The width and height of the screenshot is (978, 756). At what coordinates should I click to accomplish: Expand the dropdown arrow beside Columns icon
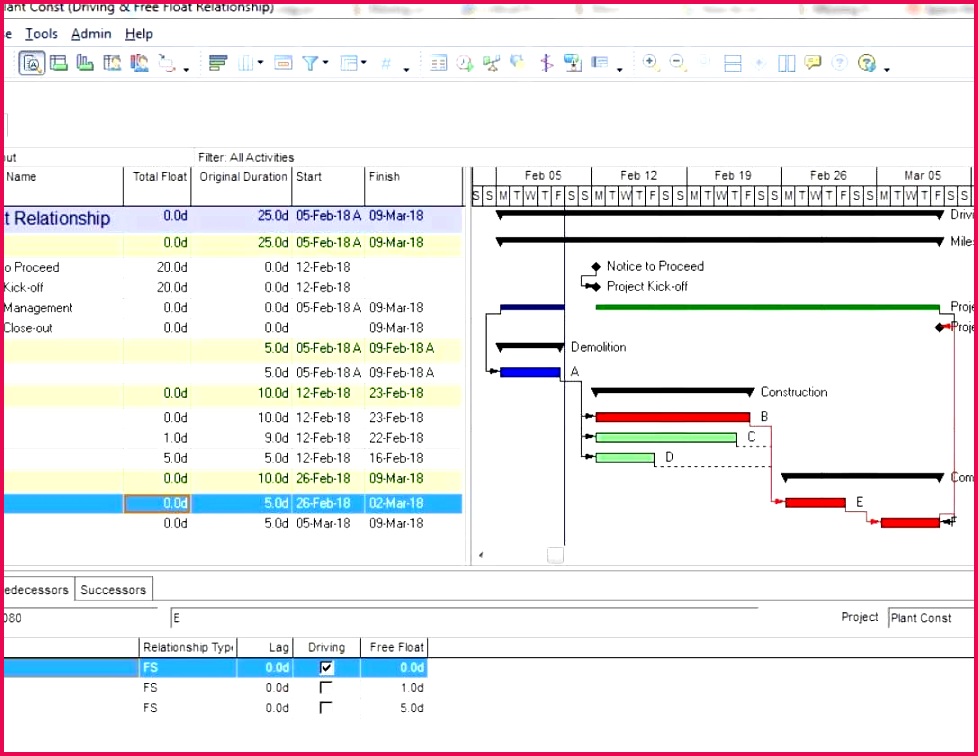tap(260, 64)
